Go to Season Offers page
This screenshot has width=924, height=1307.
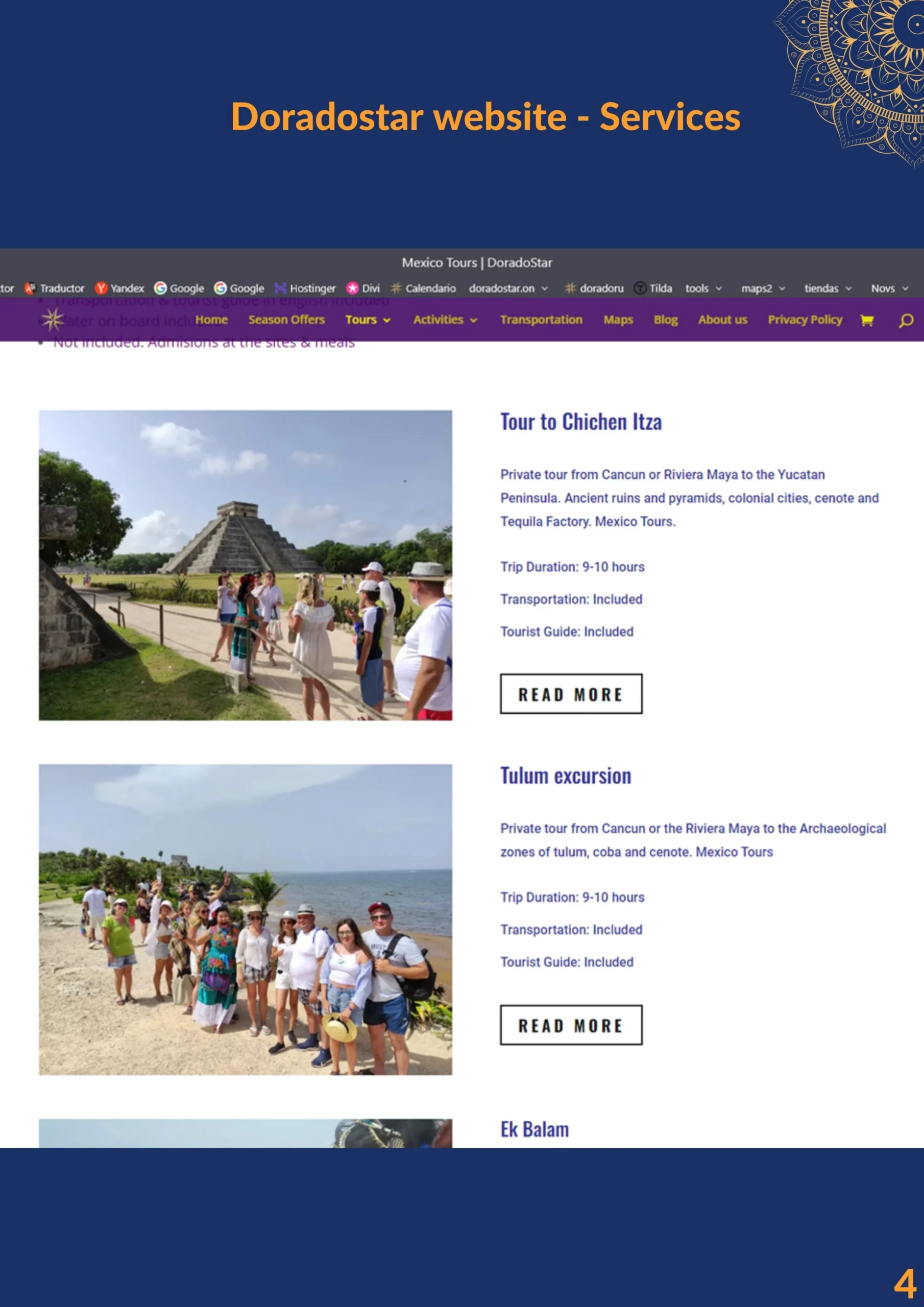(286, 320)
